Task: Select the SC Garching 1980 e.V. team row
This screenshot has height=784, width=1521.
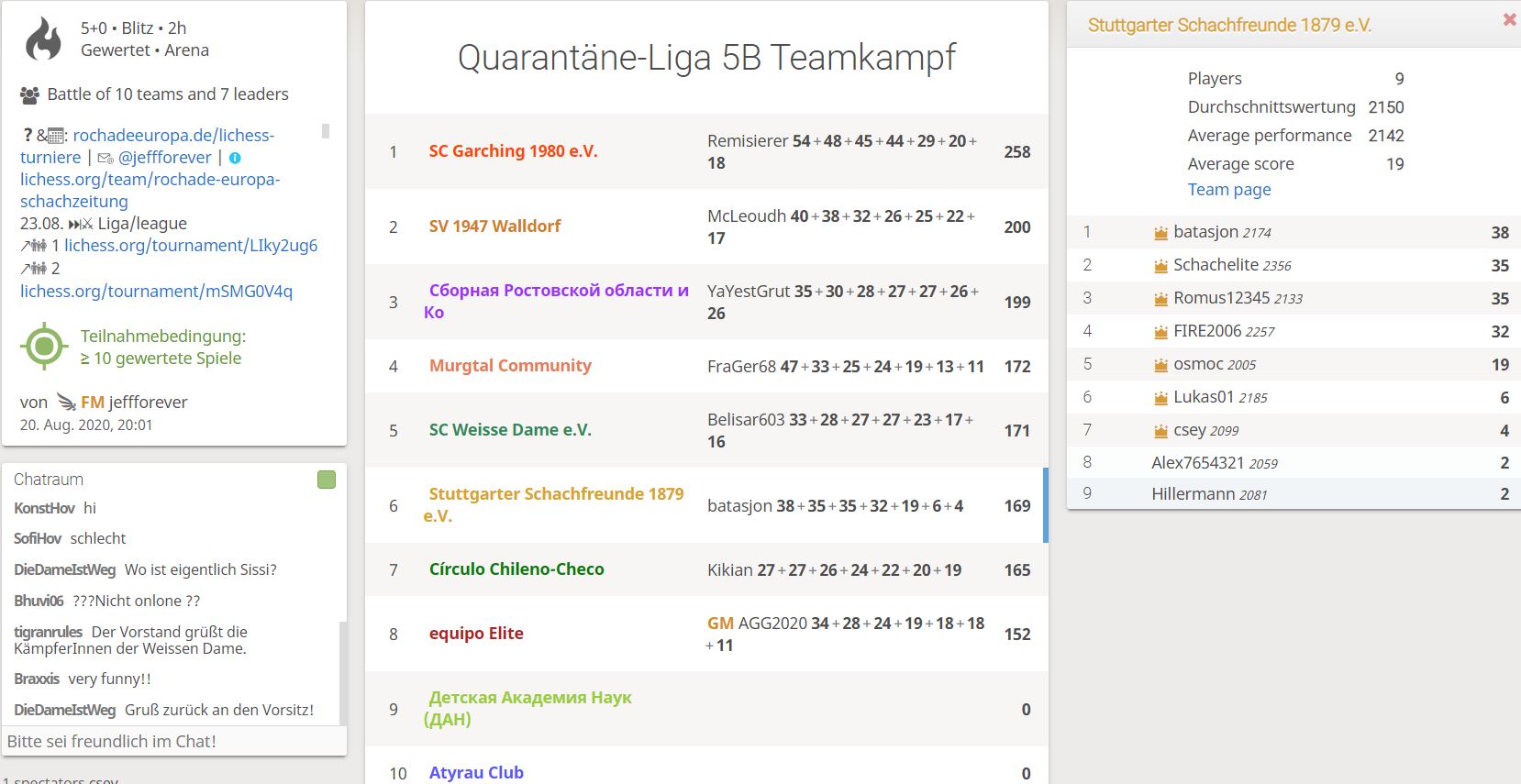Action: tap(706, 151)
